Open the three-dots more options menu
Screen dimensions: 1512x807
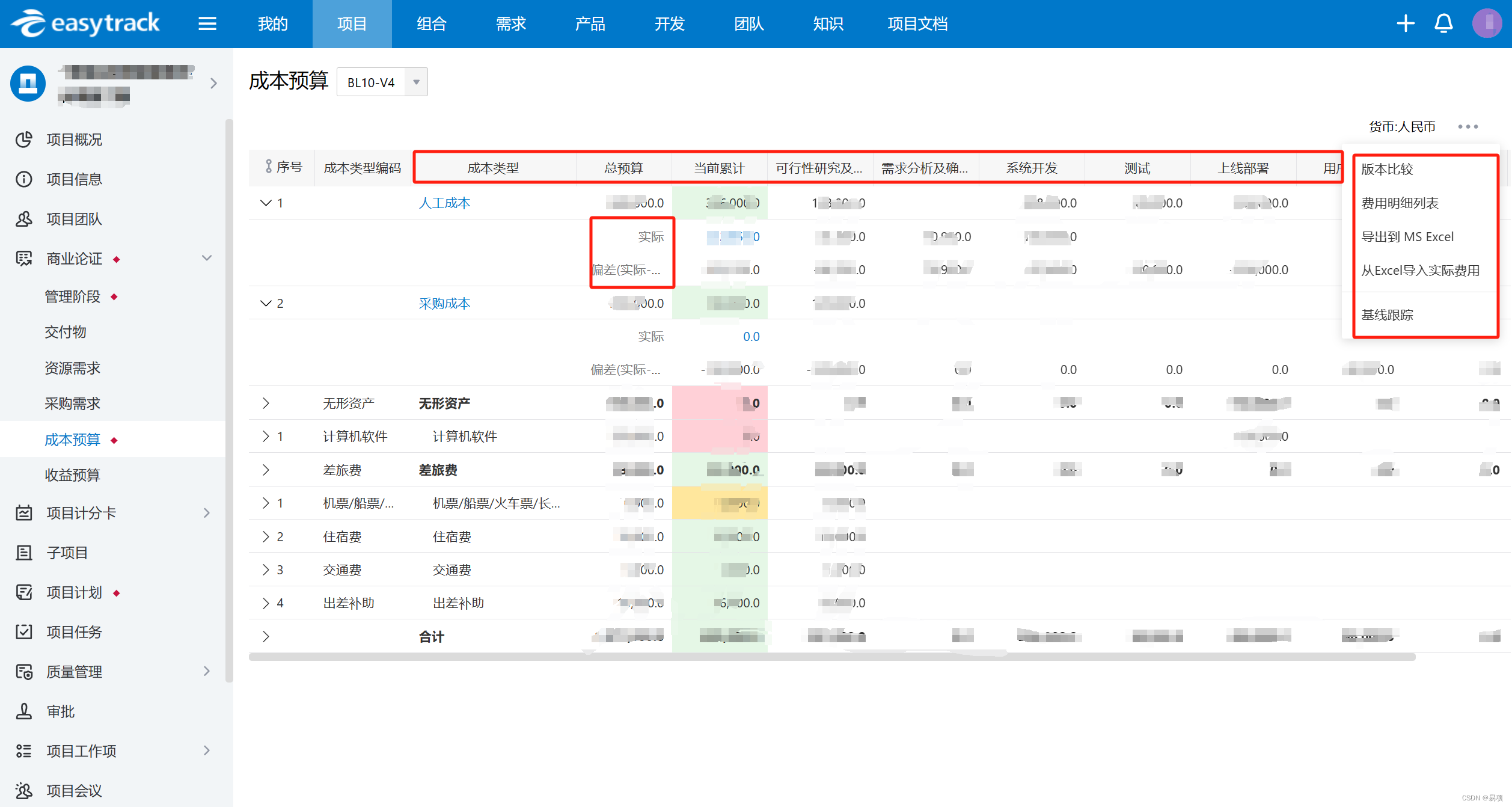pos(1468,126)
